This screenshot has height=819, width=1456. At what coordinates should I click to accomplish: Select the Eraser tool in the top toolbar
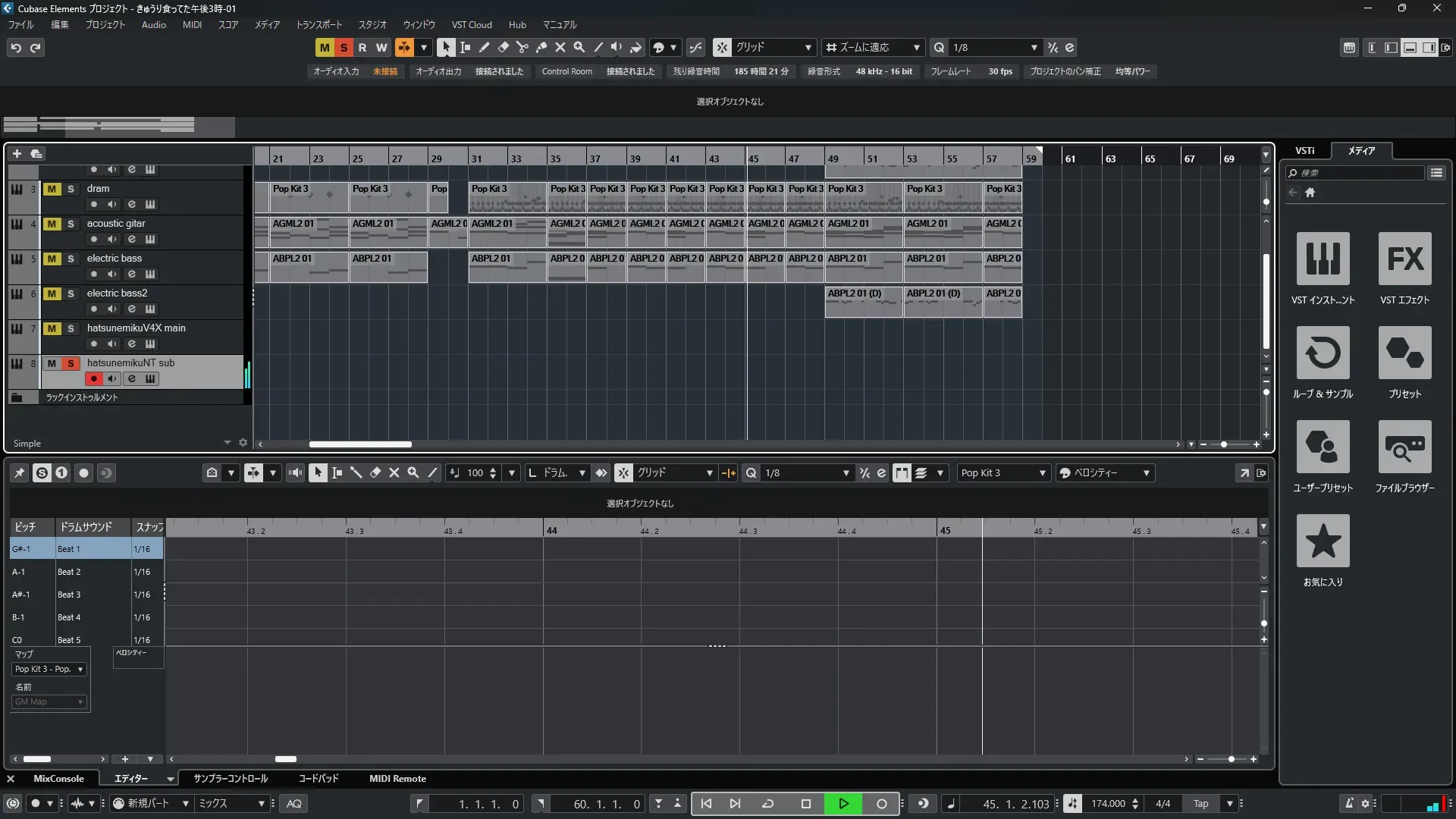click(504, 47)
